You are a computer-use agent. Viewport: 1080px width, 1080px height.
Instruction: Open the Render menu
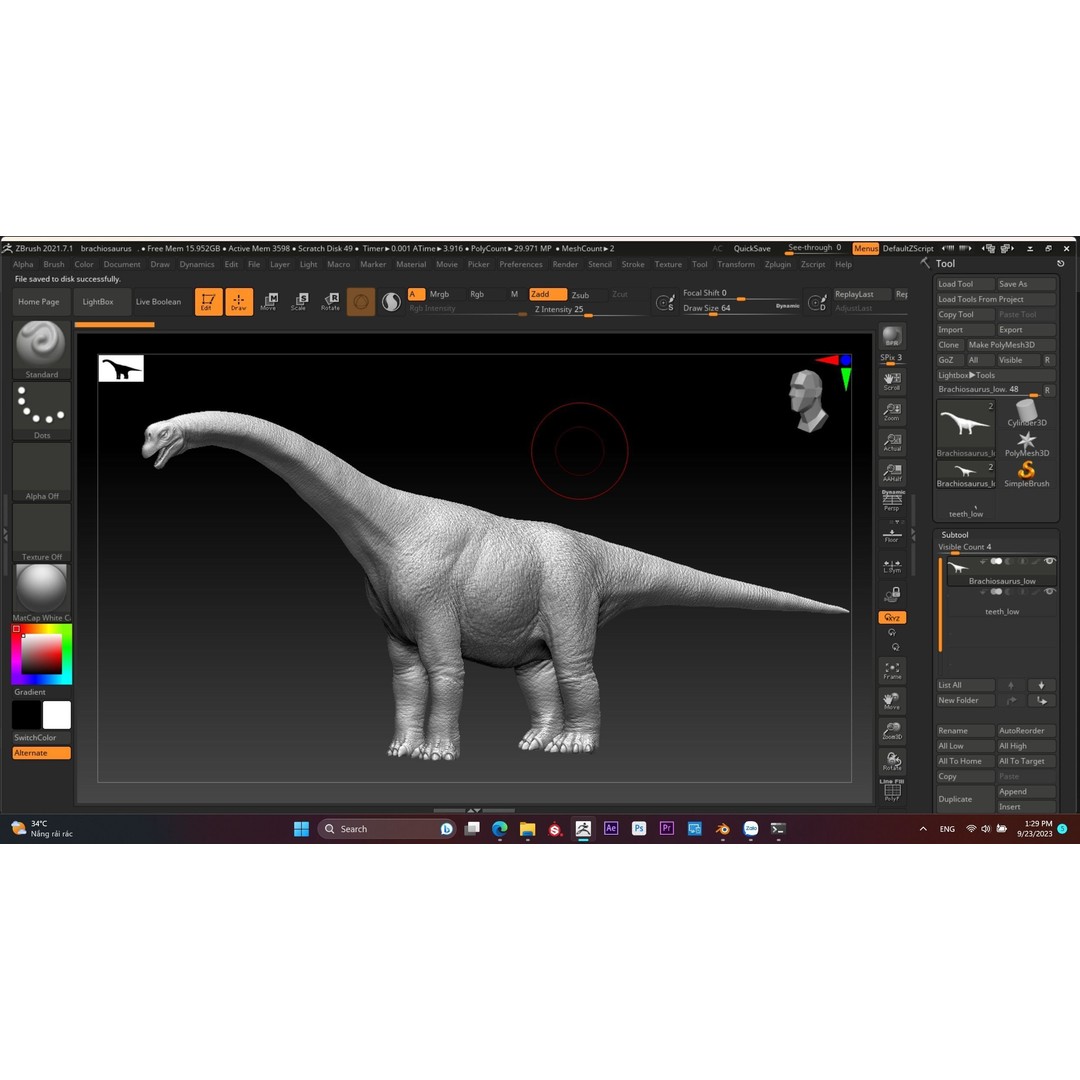pyautogui.click(x=565, y=264)
